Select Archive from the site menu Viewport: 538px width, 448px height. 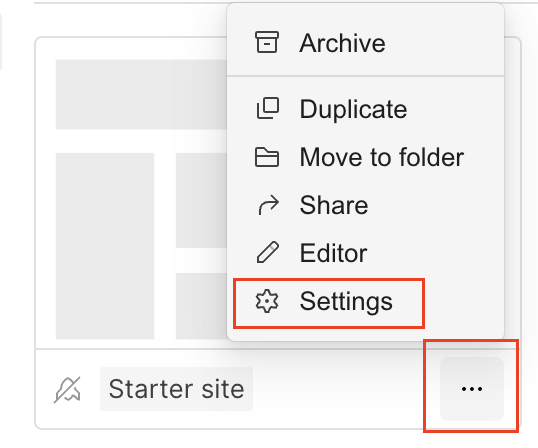pyautogui.click(x=366, y=43)
